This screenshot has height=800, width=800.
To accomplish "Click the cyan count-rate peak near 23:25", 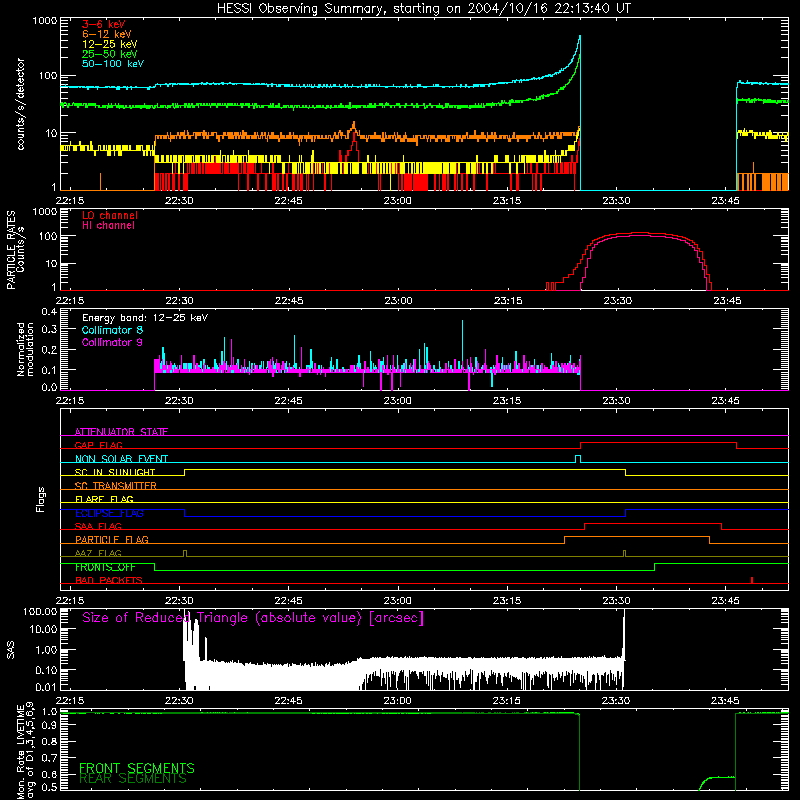I will [x=579, y=38].
